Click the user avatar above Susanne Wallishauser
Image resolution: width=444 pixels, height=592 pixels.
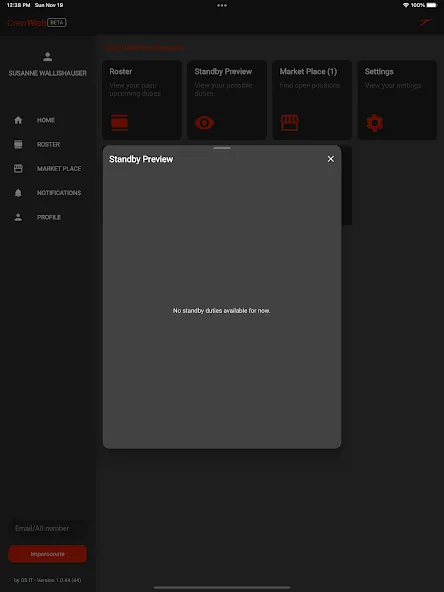click(48, 57)
